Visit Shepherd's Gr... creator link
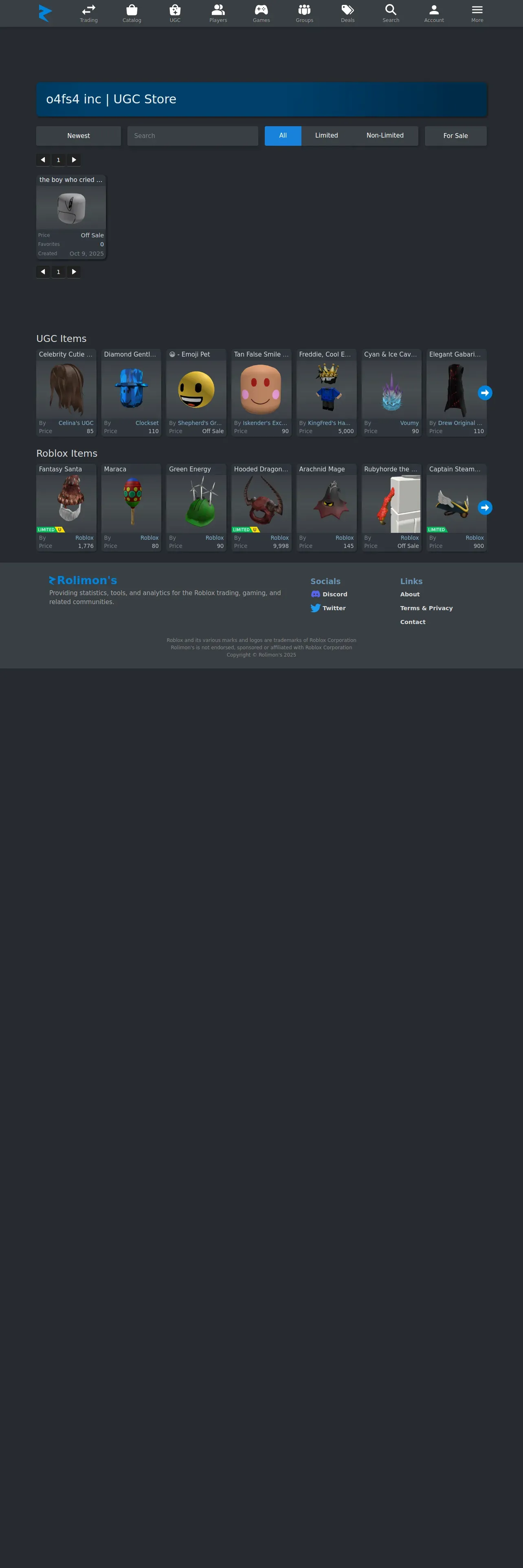The height and width of the screenshot is (1568, 523). click(x=200, y=423)
